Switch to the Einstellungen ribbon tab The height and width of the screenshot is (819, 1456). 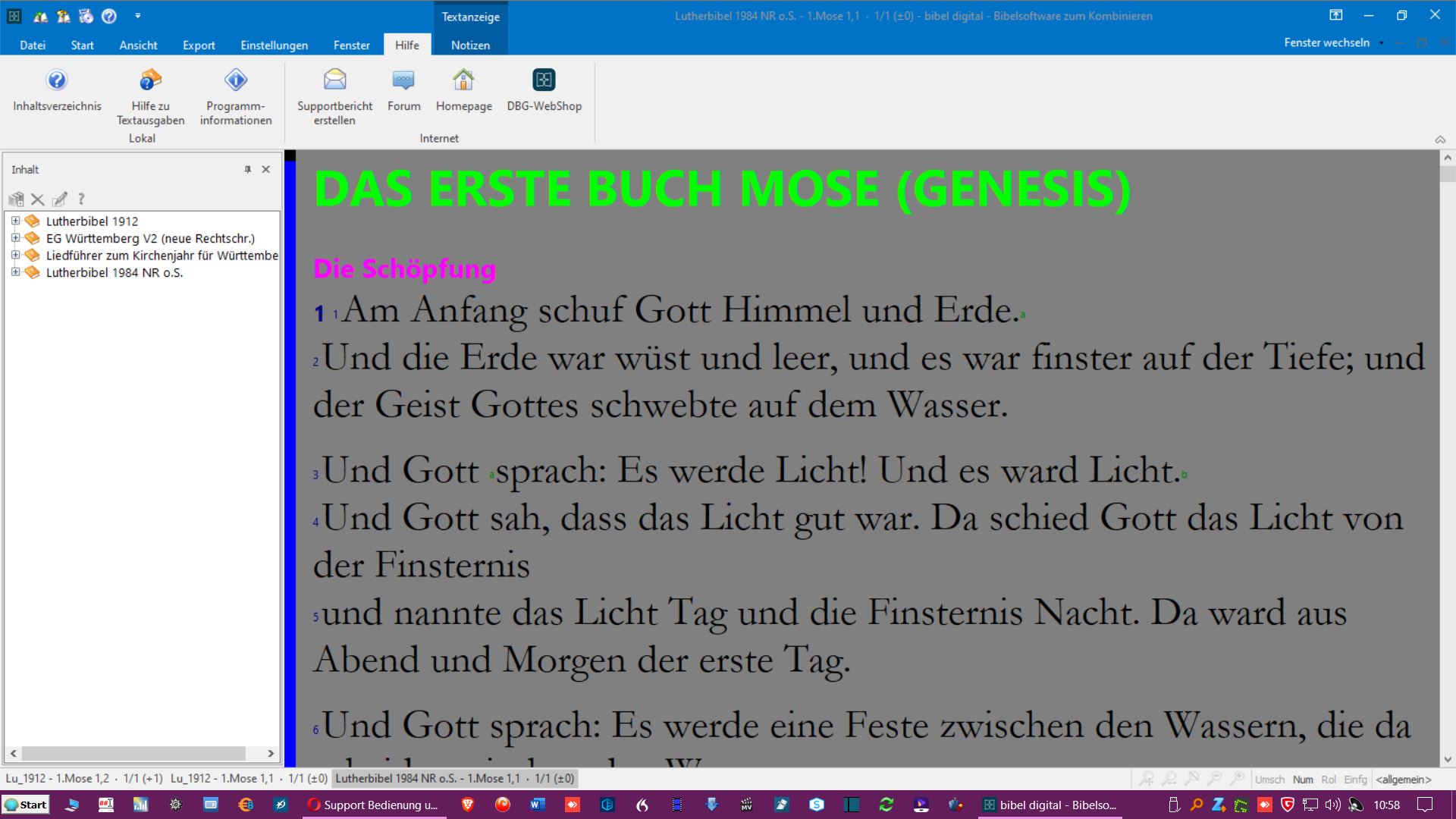click(274, 45)
